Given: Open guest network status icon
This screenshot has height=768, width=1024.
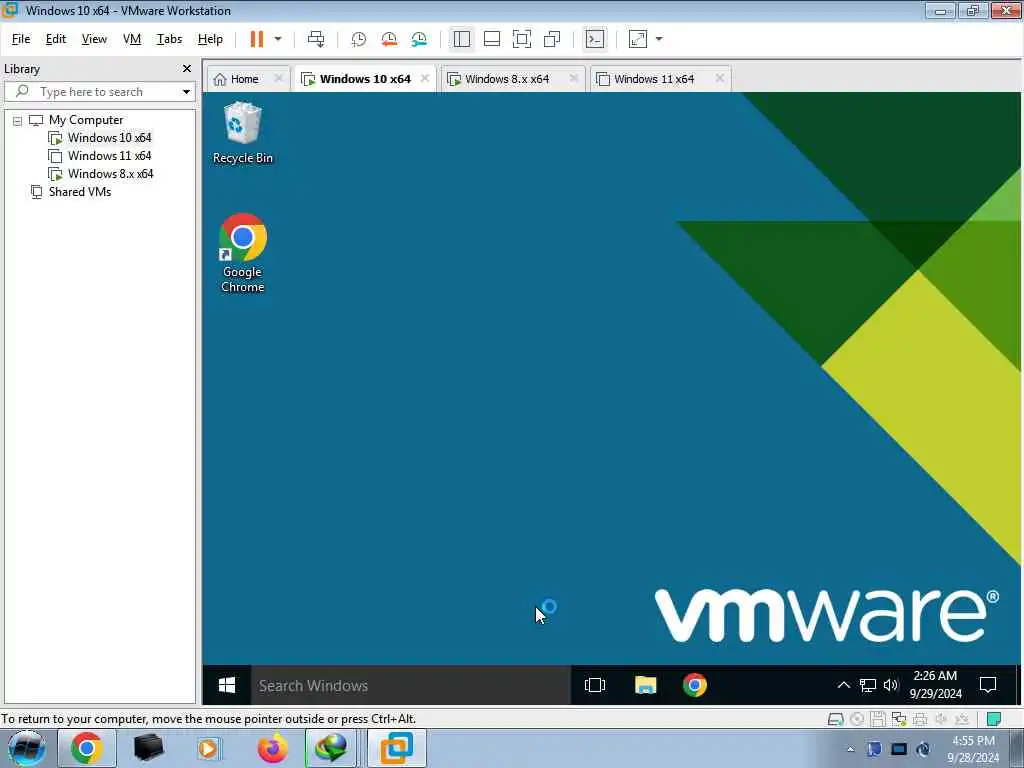Looking at the screenshot, I should (867, 685).
